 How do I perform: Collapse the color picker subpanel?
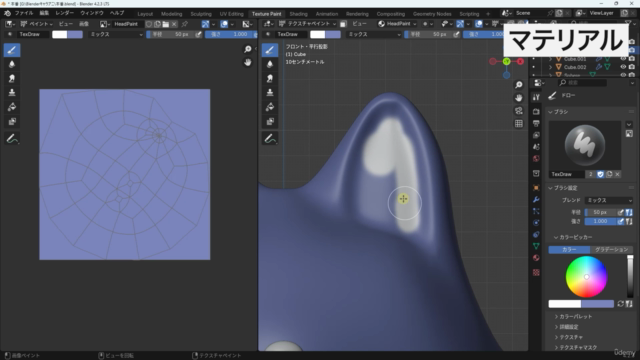(x=556, y=237)
